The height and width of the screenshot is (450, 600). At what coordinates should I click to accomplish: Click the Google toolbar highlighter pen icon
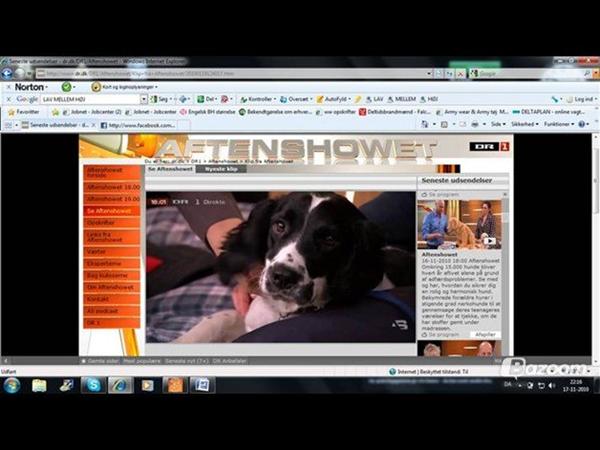pyautogui.click(x=358, y=99)
